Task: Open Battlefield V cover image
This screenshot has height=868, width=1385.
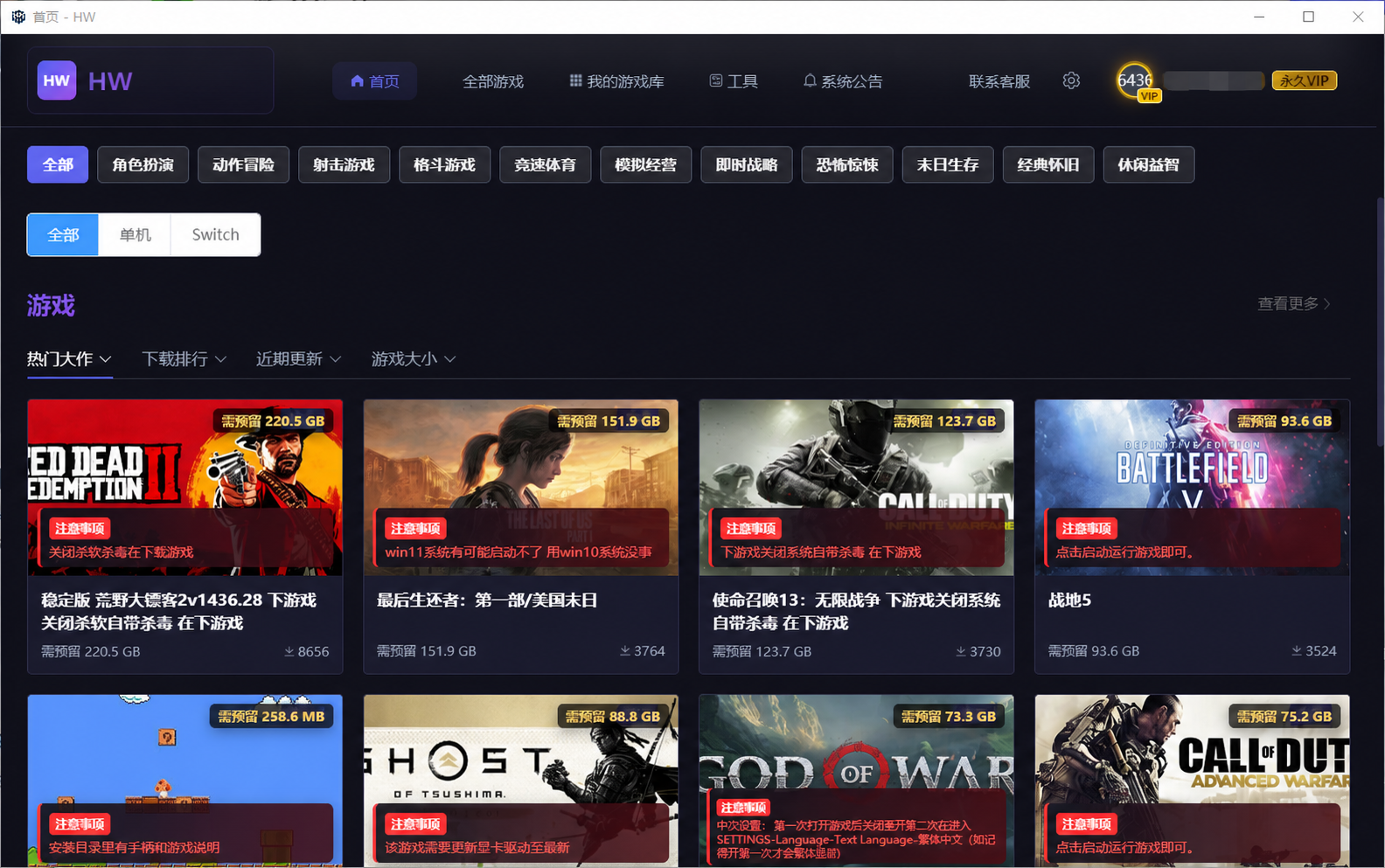Action: [1193, 488]
